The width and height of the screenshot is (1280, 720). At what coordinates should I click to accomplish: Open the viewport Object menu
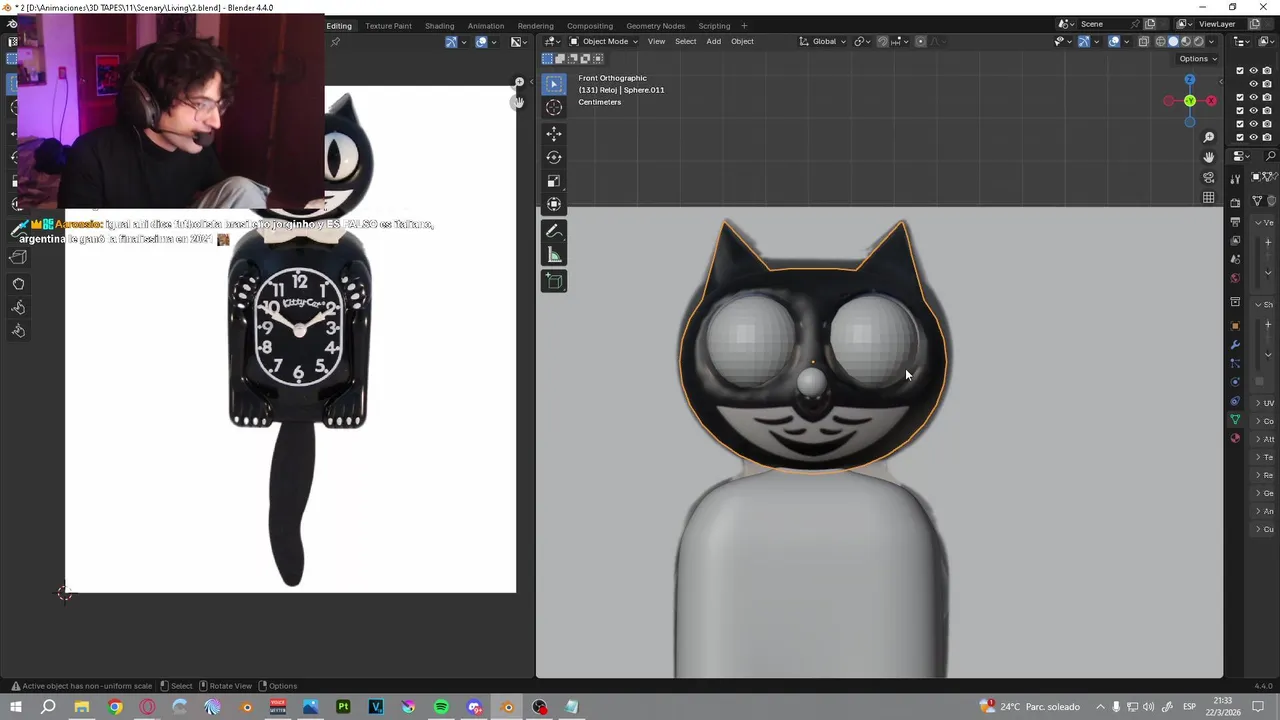[x=742, y=41]
